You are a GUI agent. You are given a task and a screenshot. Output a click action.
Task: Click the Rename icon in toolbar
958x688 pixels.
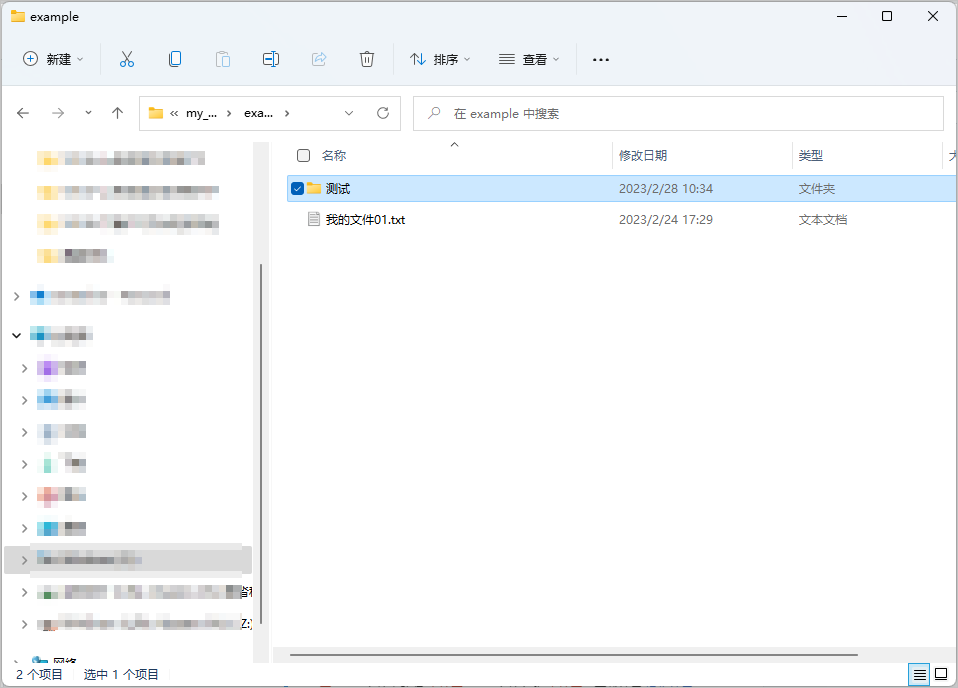pos(270,60)
